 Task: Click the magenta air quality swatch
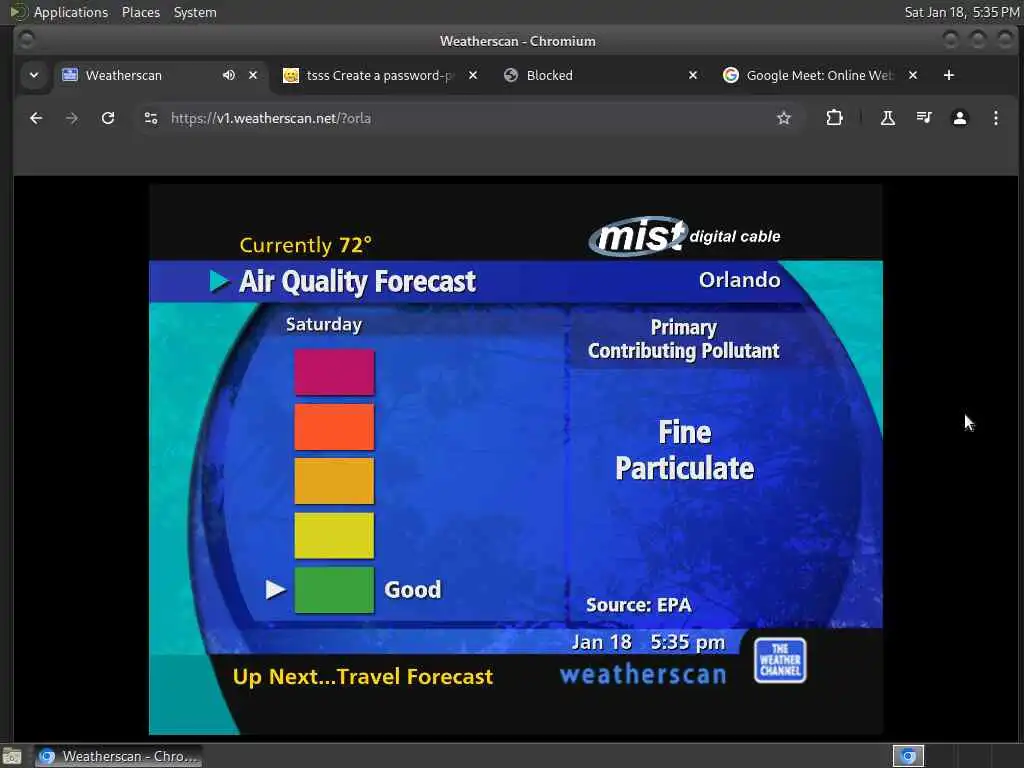click(x=334, y=372)
